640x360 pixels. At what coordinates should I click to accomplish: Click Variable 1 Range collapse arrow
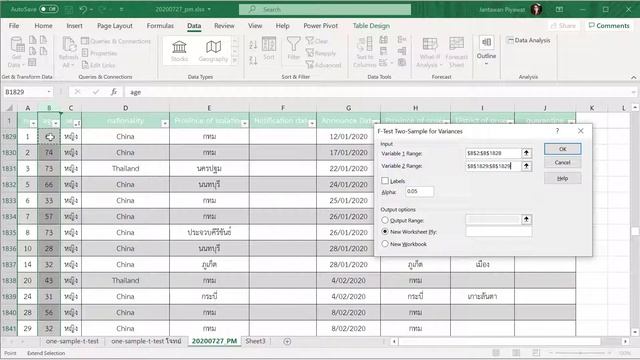(527, 153)
